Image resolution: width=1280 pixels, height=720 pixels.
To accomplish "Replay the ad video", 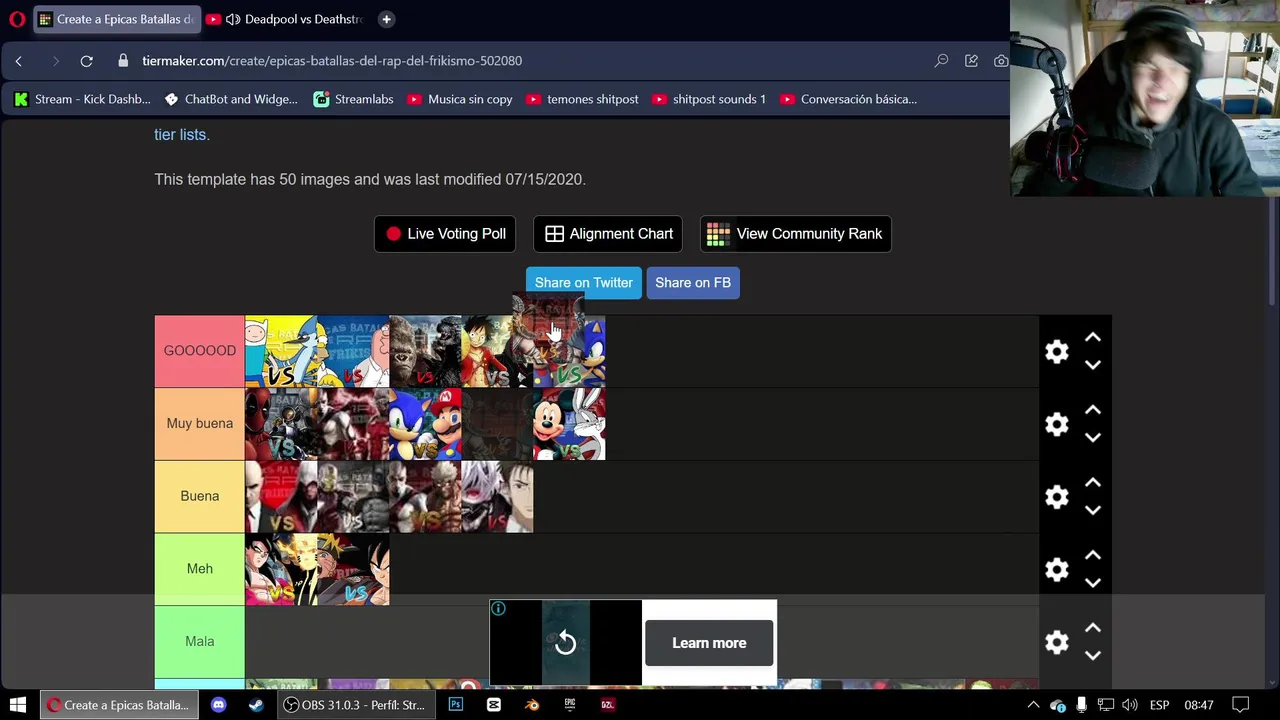I will pos(565,643).
